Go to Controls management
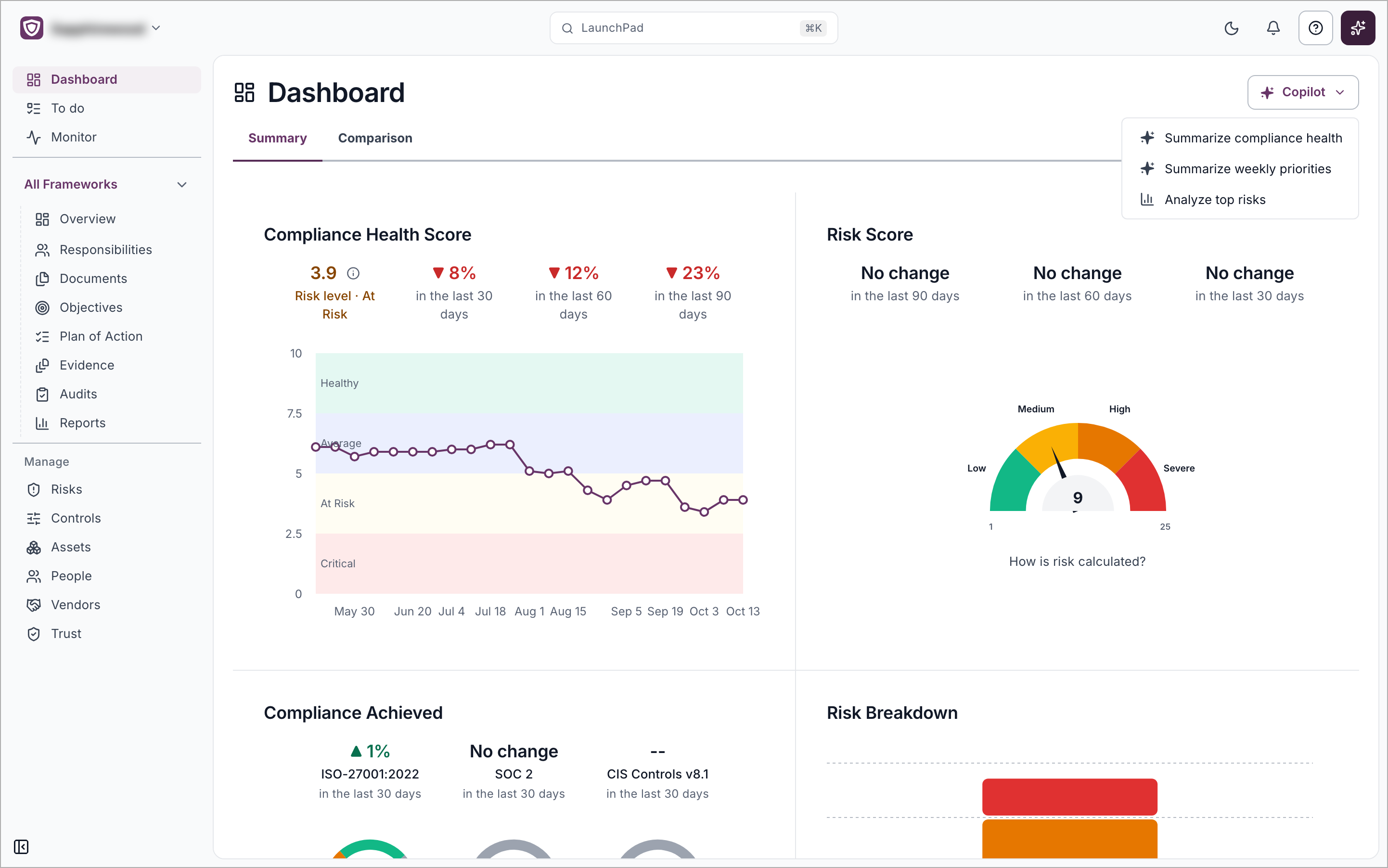 pos(107,518)
